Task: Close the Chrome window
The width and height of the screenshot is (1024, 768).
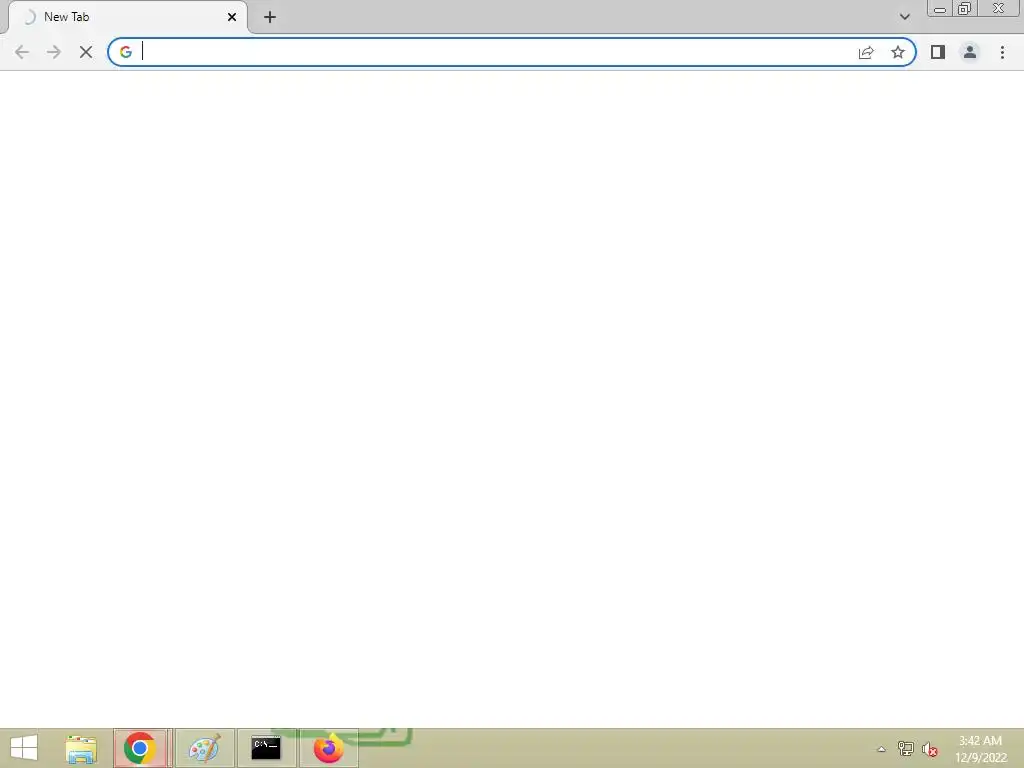Action: (x=999, y=8)
